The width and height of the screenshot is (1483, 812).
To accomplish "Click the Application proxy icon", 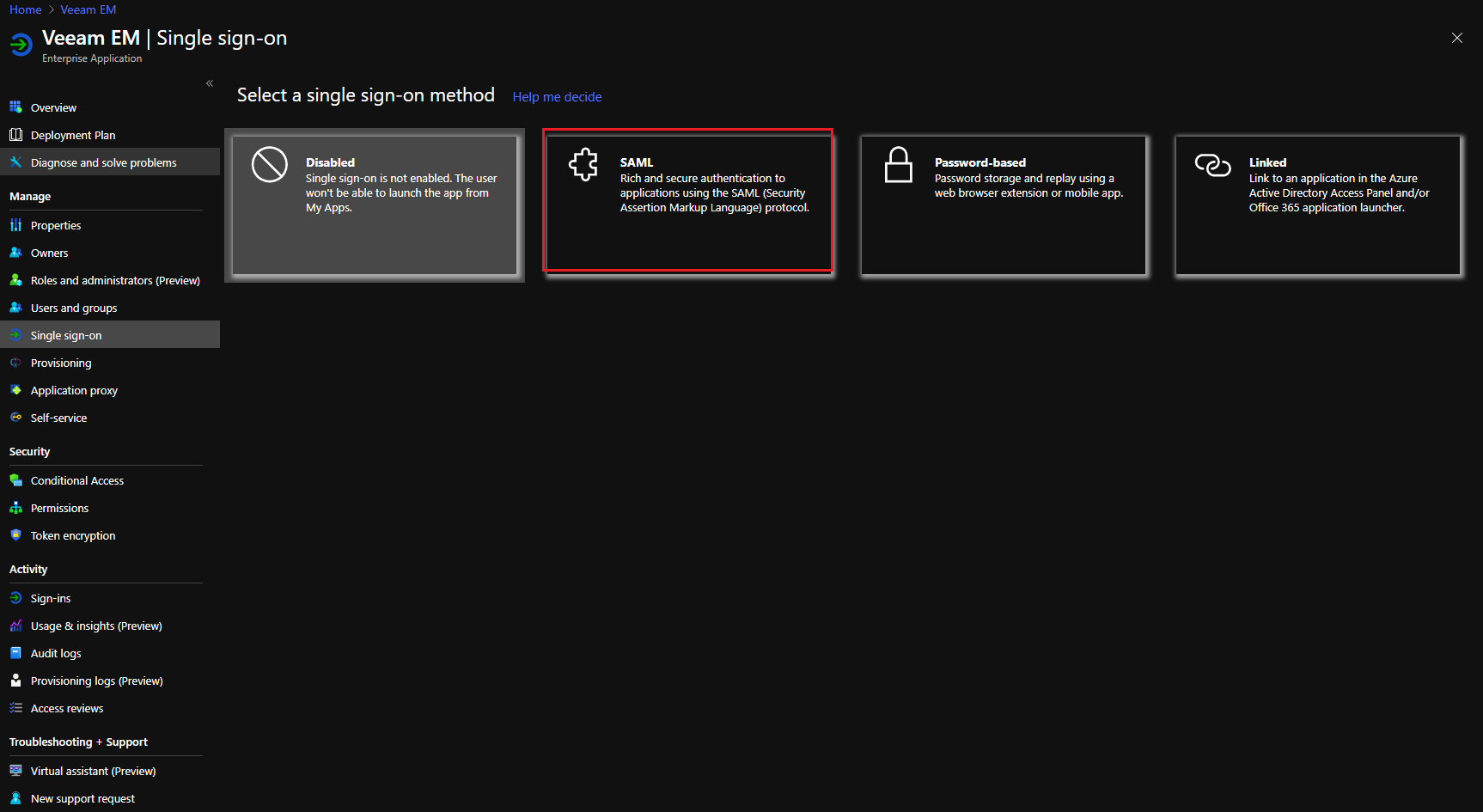I will 15,390.
